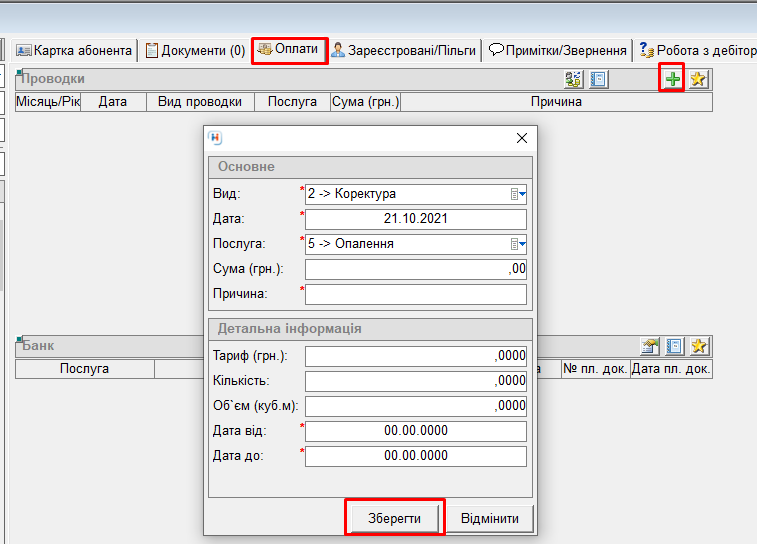This screenshot has height=544, width=757.
Task: Click the Дата від date field
Action: [415, 431]
